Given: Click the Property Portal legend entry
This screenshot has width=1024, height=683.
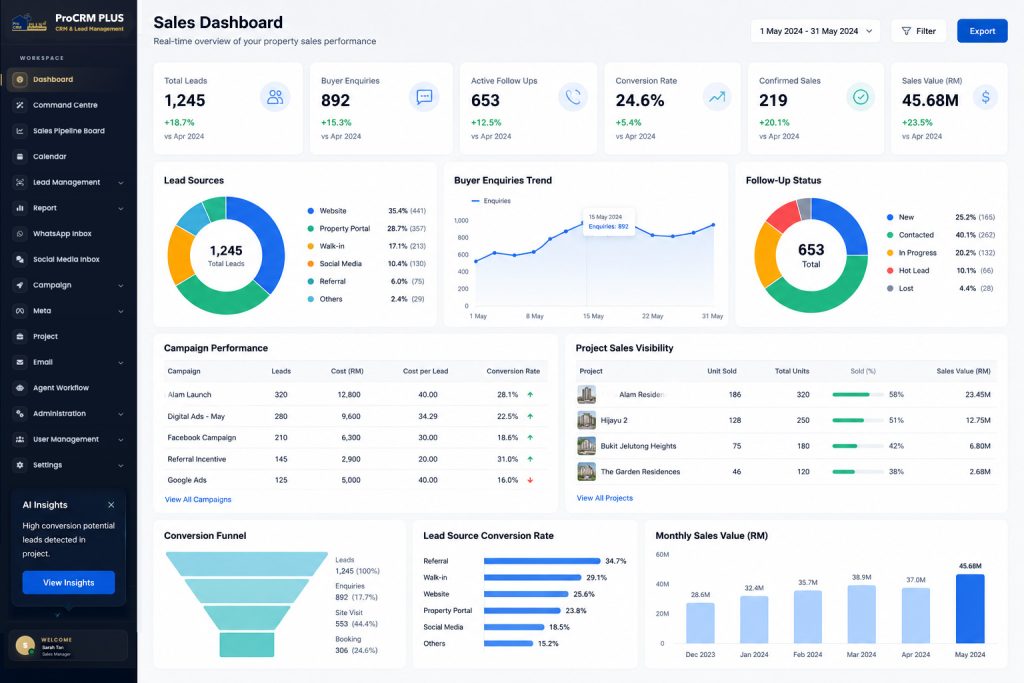Looking at the screenshot, I should (366, 229).
